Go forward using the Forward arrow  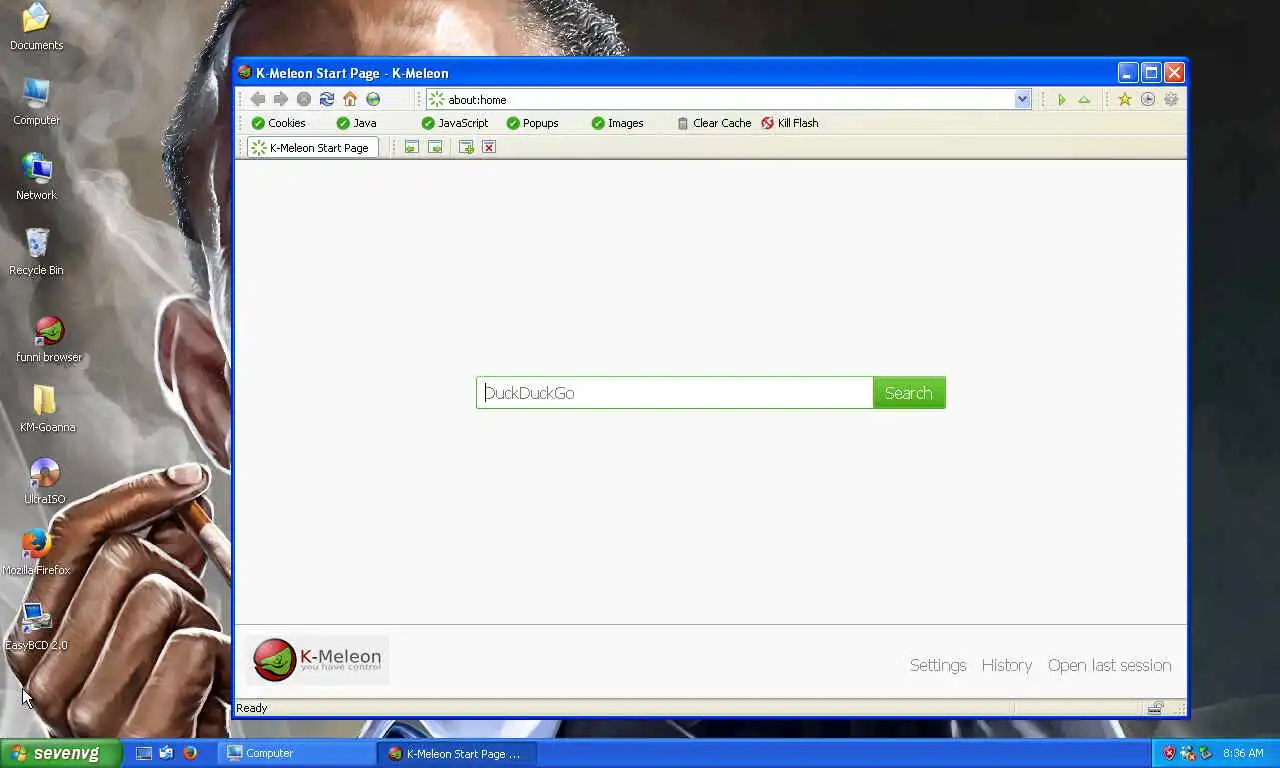[x=281, y=99]
